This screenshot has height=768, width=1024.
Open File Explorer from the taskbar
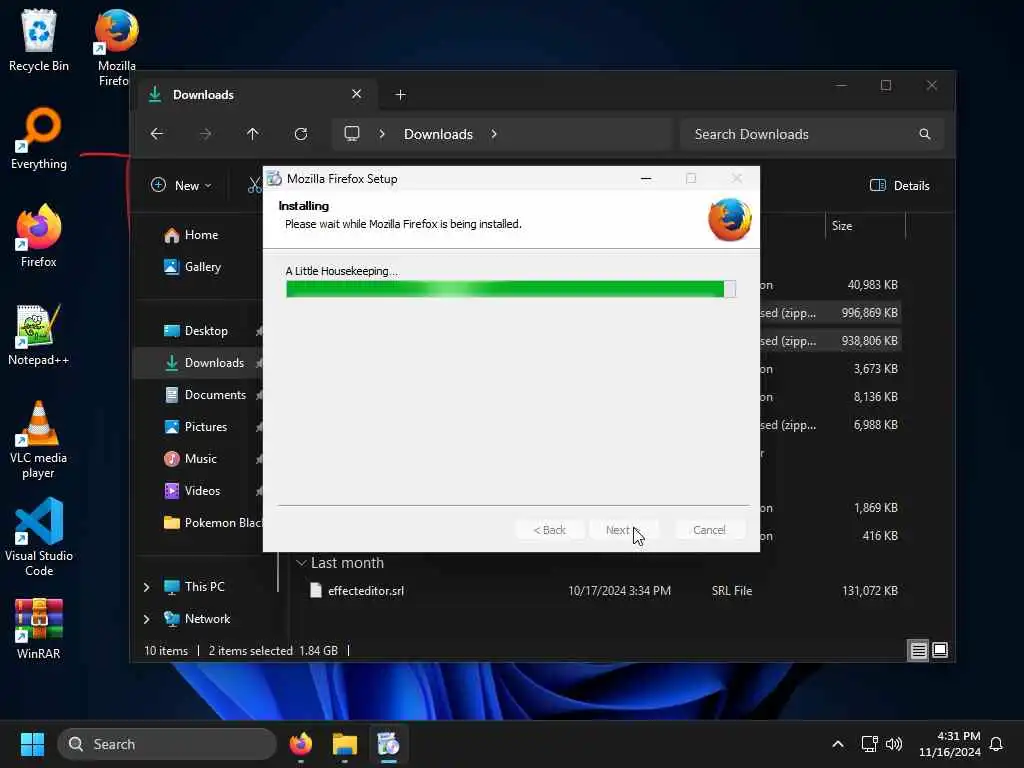pos(344,744)
